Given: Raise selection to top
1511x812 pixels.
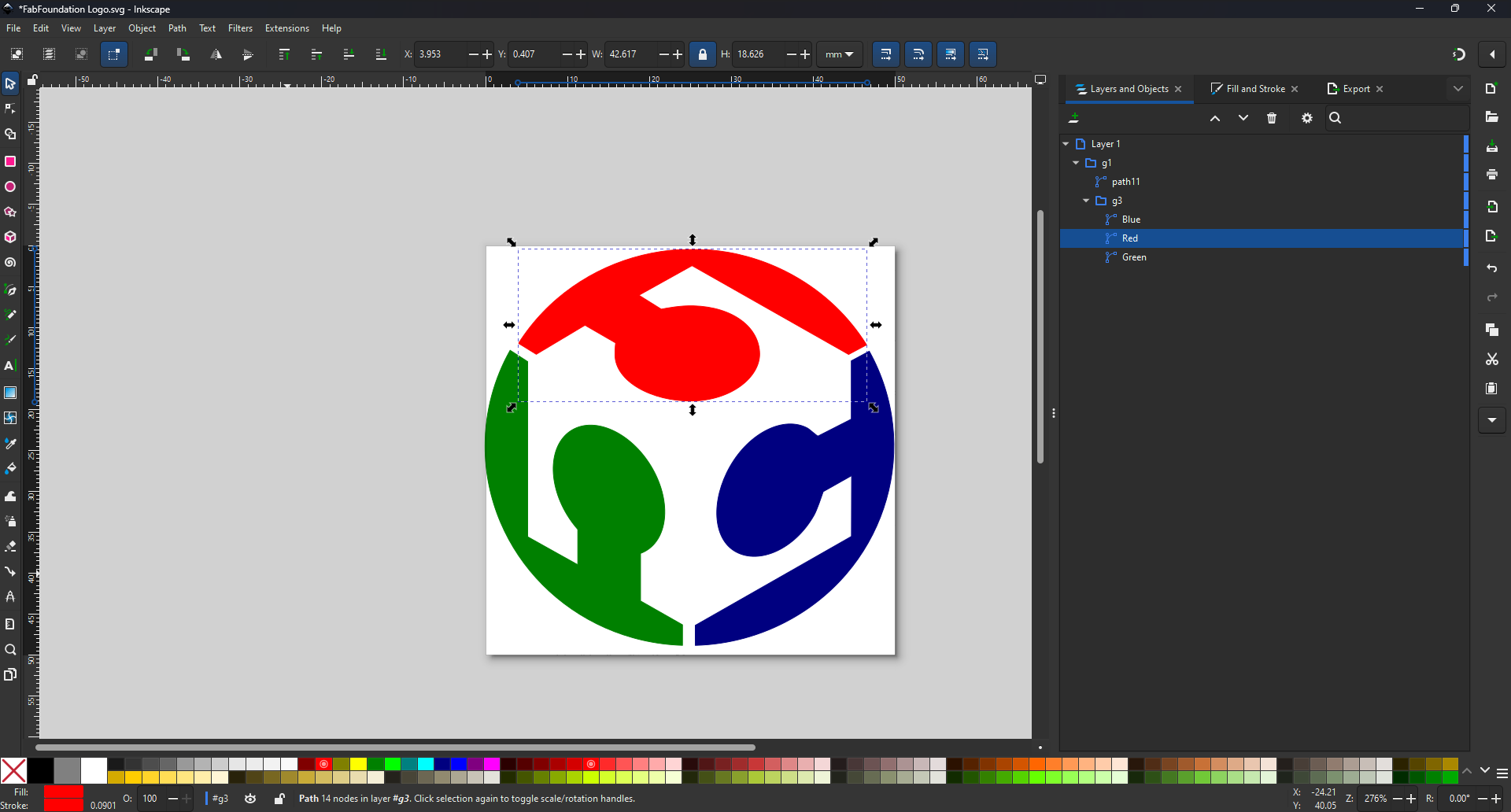Looking at the screenshot, I should [x=285, y=54].
